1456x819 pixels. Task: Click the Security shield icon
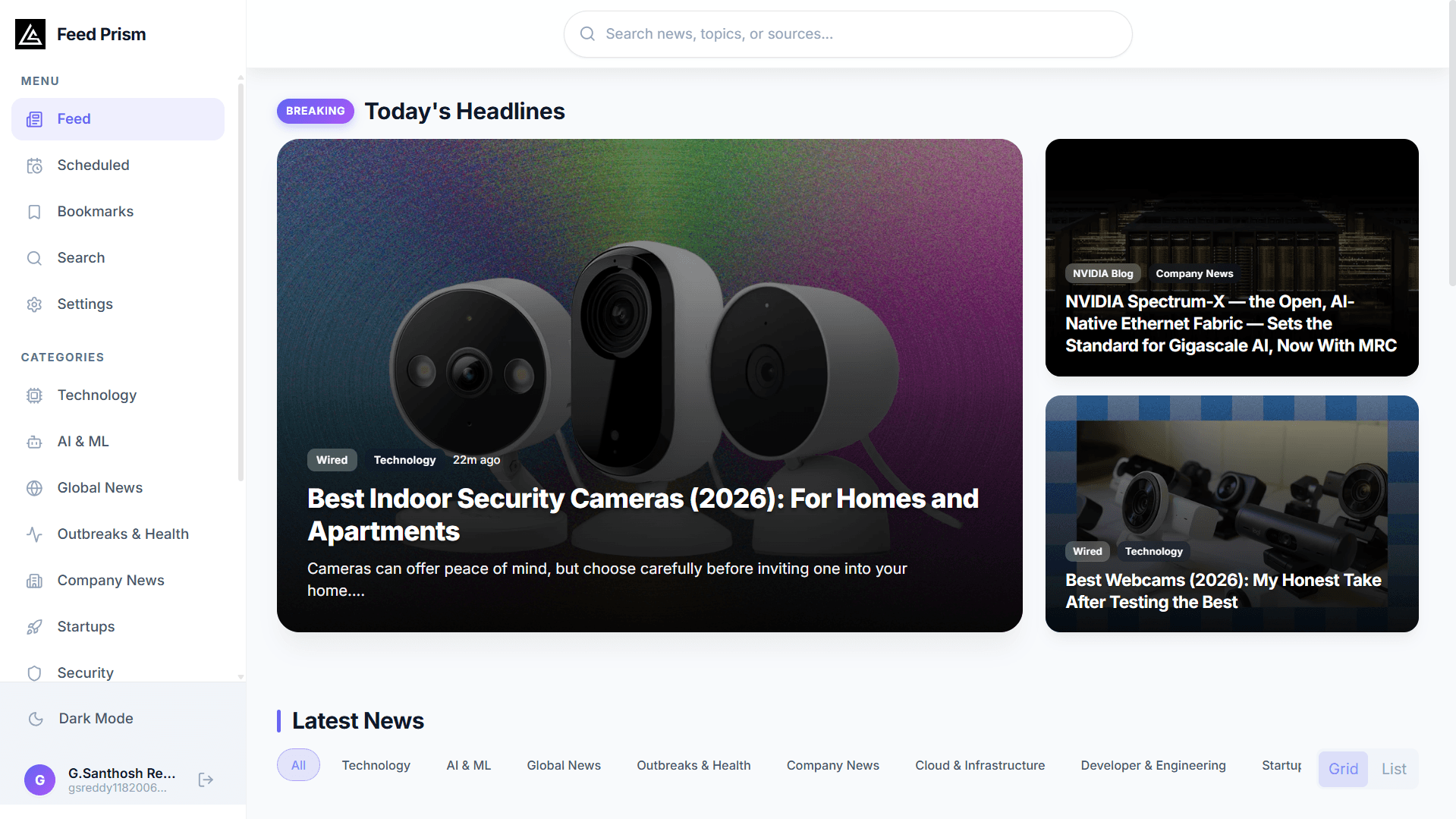tap(34, 673)
